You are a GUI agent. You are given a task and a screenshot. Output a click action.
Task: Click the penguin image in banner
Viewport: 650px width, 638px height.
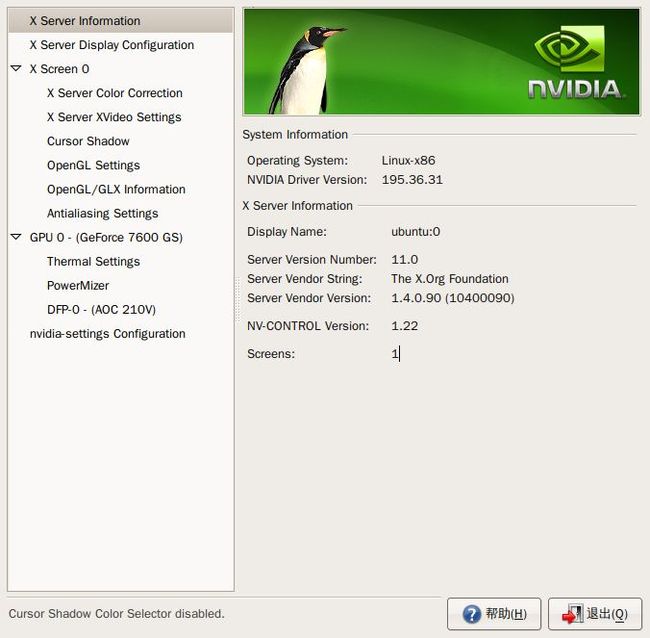pyautogui.click(x=306, y=70)
